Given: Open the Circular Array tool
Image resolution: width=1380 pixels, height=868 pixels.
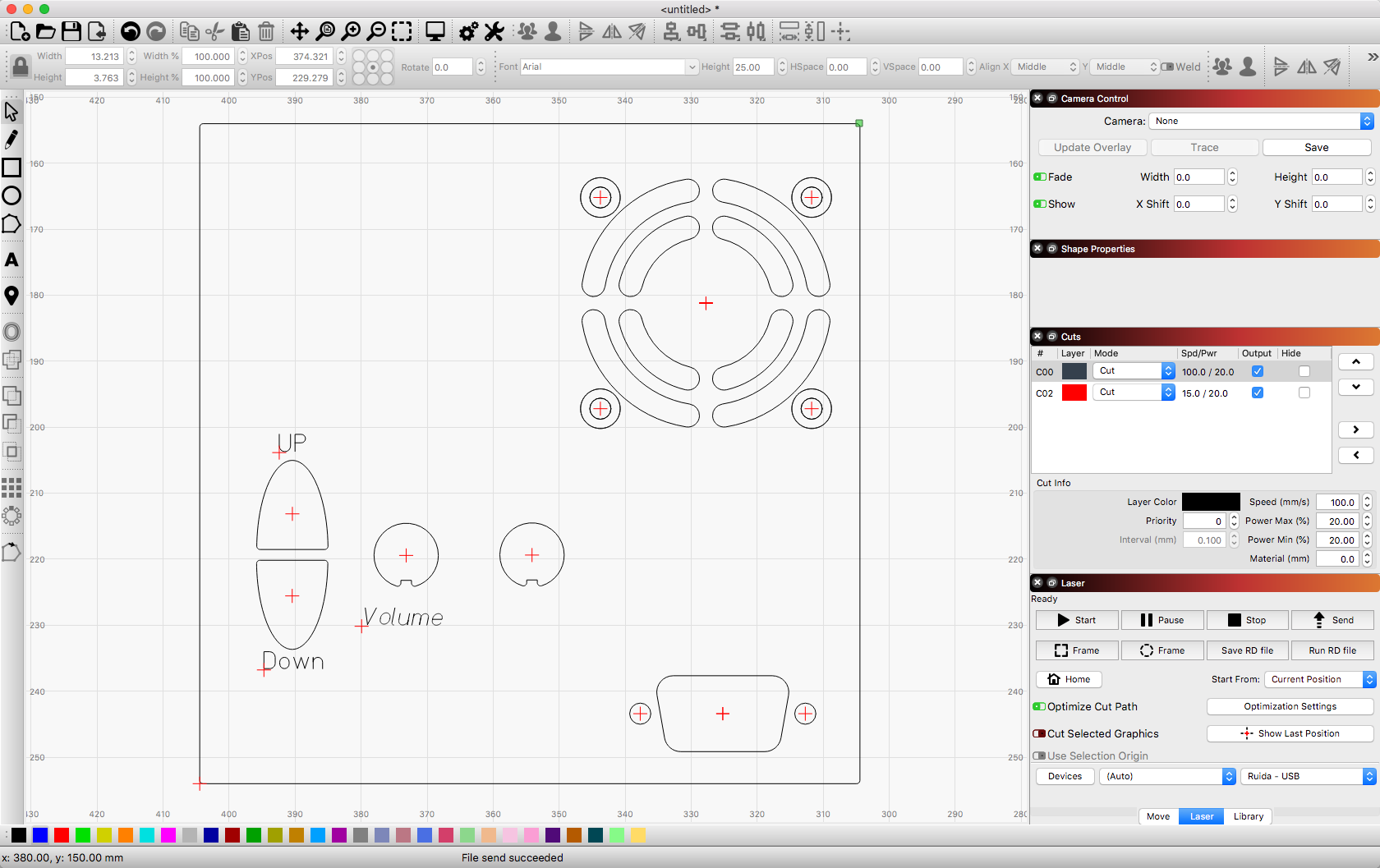Looking at the screenshot, I should click(11, 516).
